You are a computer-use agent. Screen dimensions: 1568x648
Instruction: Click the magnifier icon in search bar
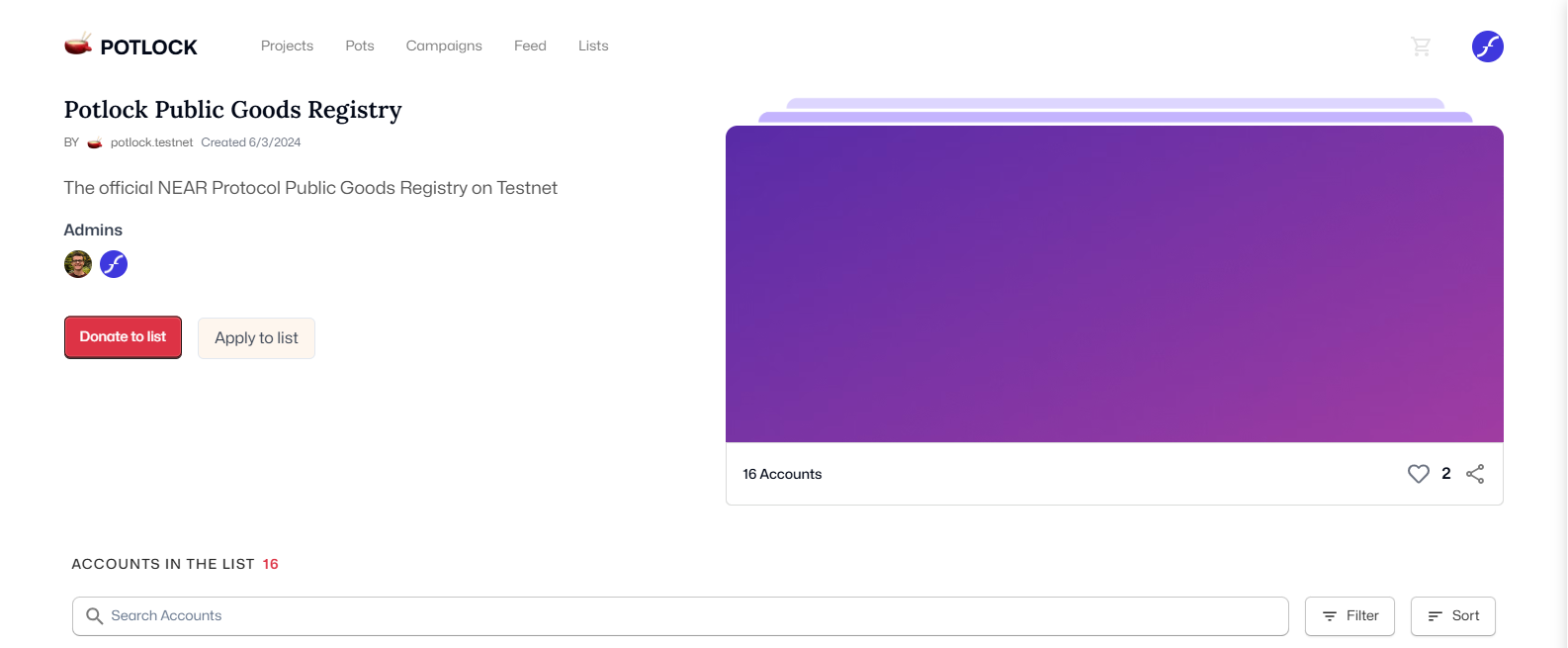(x=95, y=616)
